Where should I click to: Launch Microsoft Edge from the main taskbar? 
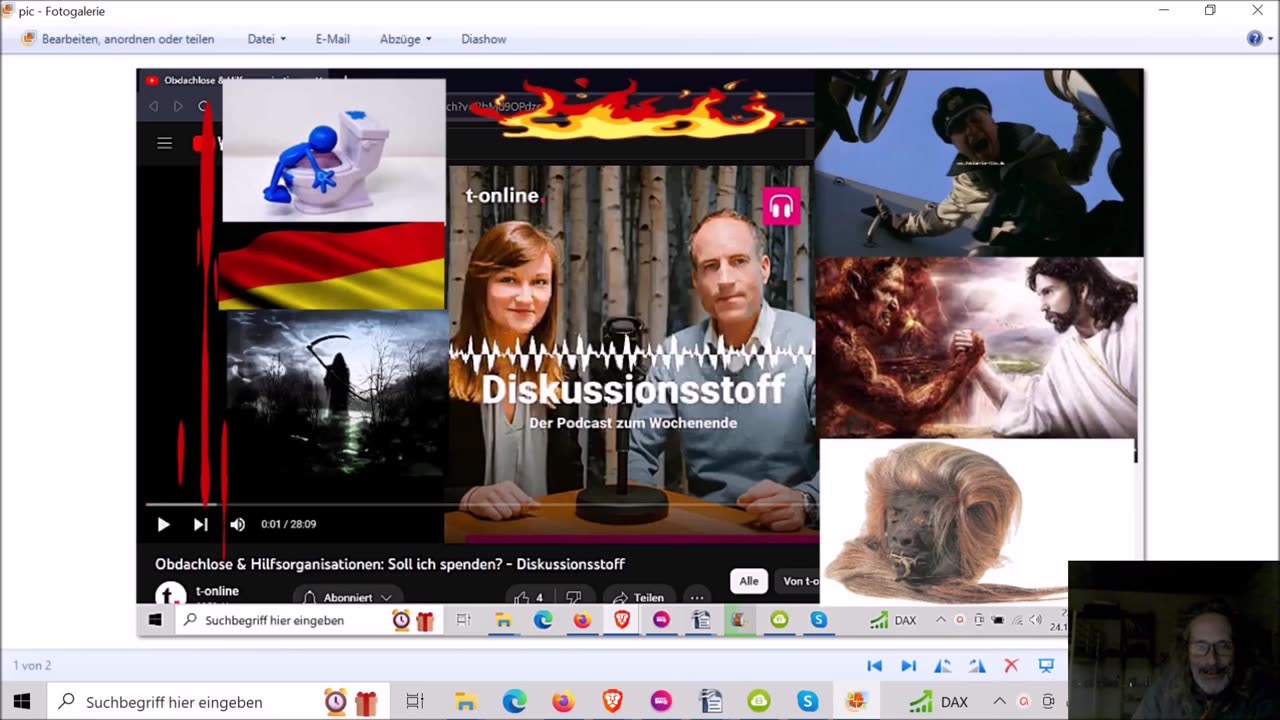pos(514,702)
